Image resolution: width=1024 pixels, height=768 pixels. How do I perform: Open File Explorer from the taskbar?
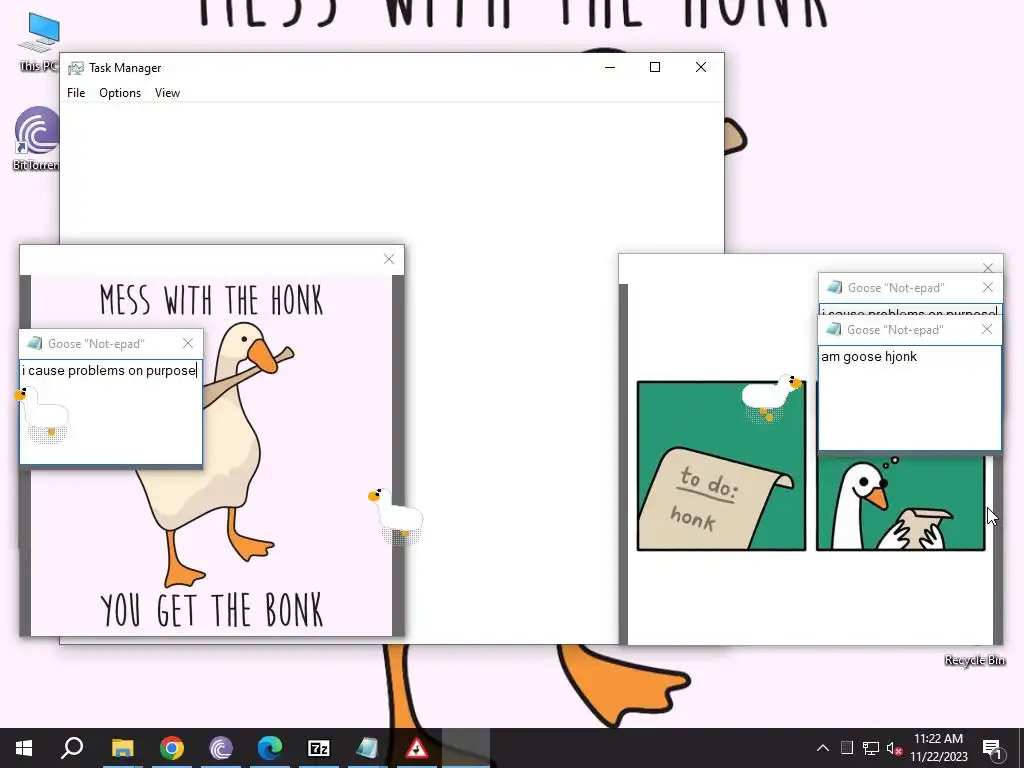[122, 748]
